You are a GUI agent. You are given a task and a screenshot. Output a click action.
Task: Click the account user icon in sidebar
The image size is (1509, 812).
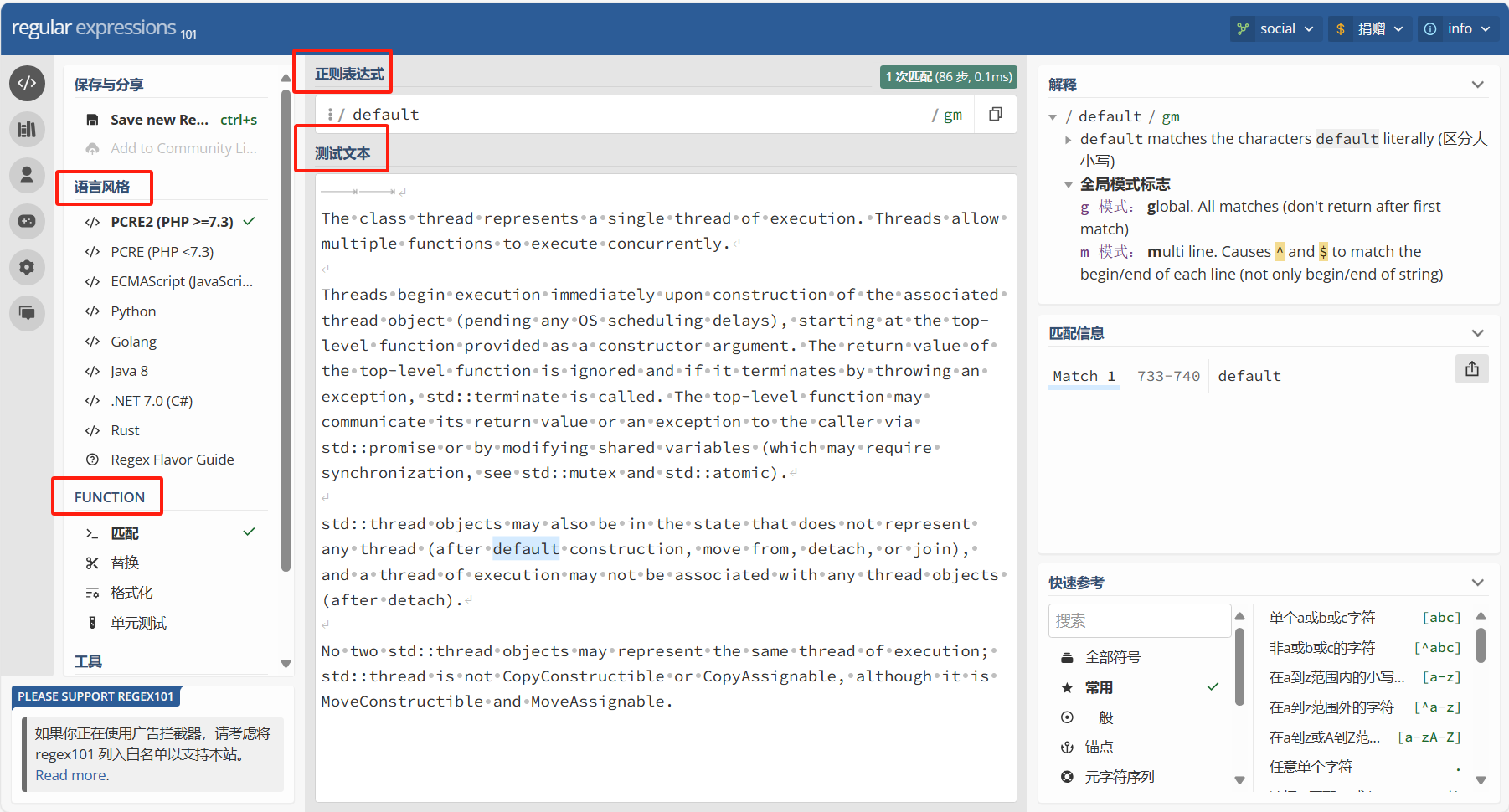pos(27,175)
